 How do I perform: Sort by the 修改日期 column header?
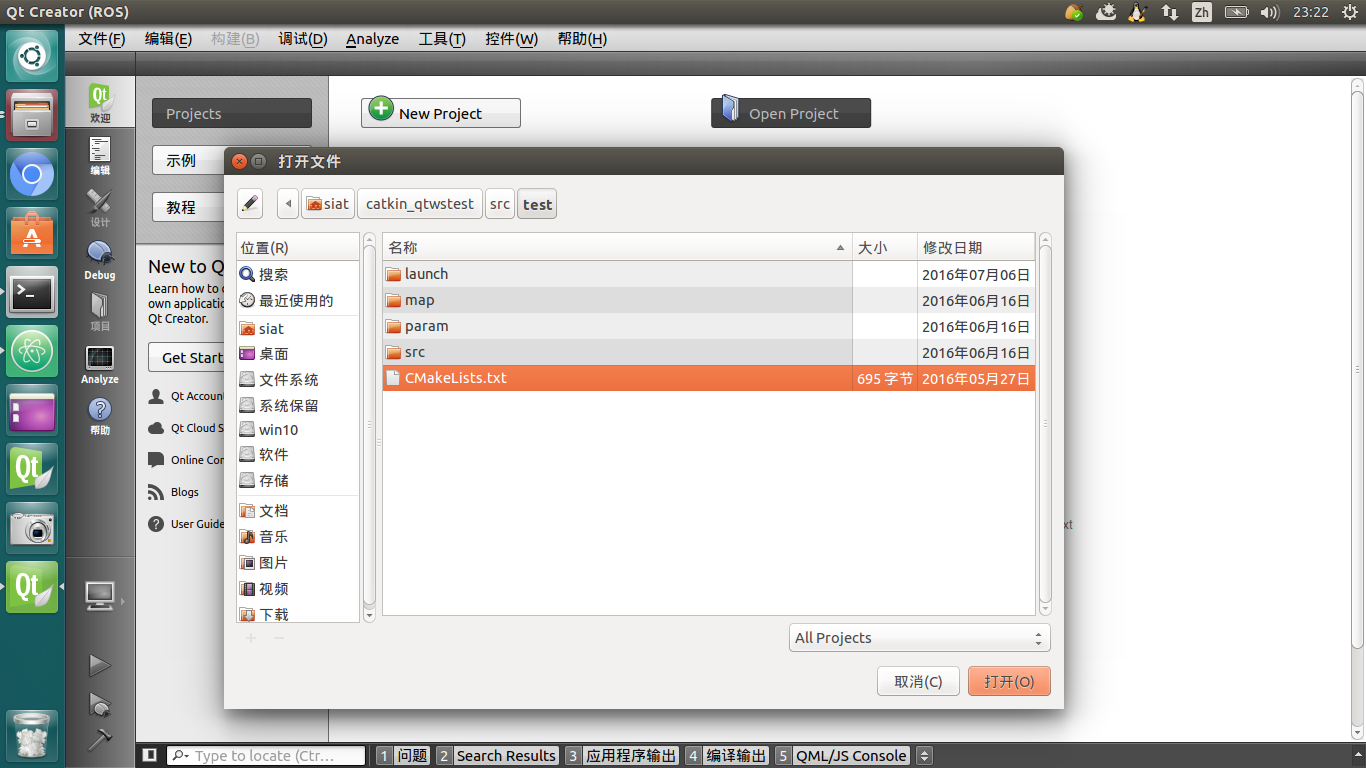(976, 247)
